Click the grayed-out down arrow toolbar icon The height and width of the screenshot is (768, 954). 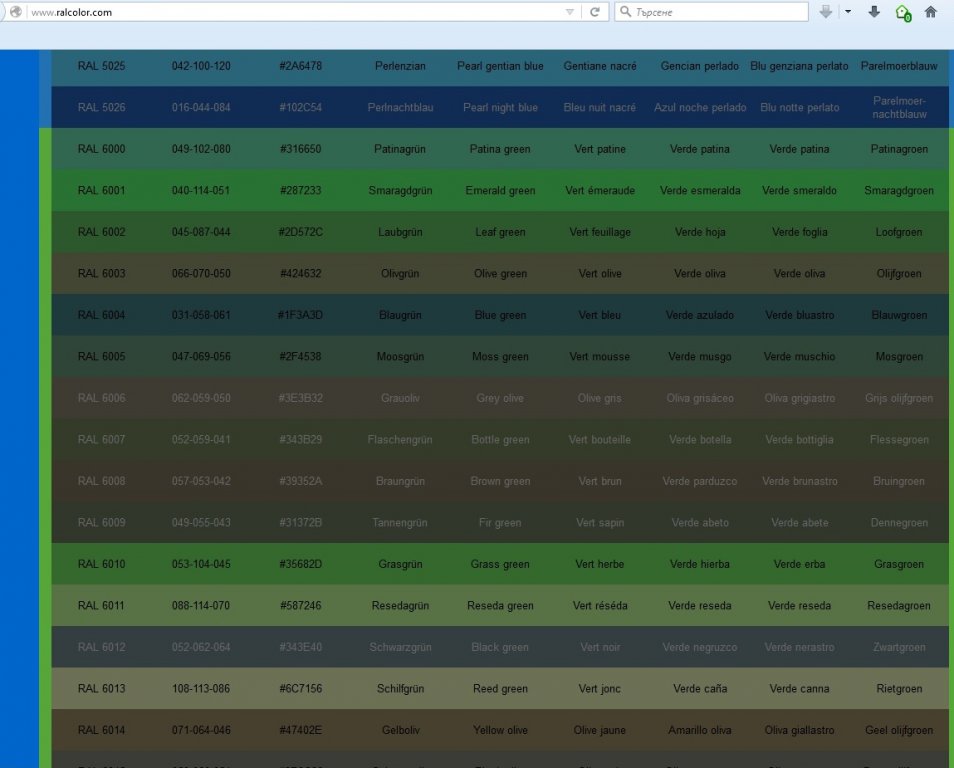826,12
